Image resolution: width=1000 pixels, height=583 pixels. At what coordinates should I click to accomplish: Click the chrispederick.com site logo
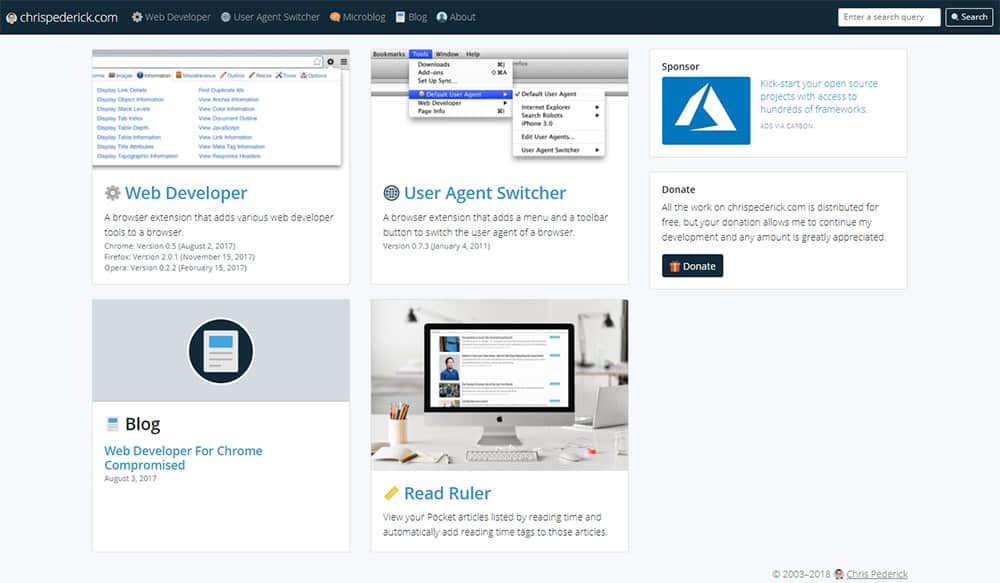point(62,17)
